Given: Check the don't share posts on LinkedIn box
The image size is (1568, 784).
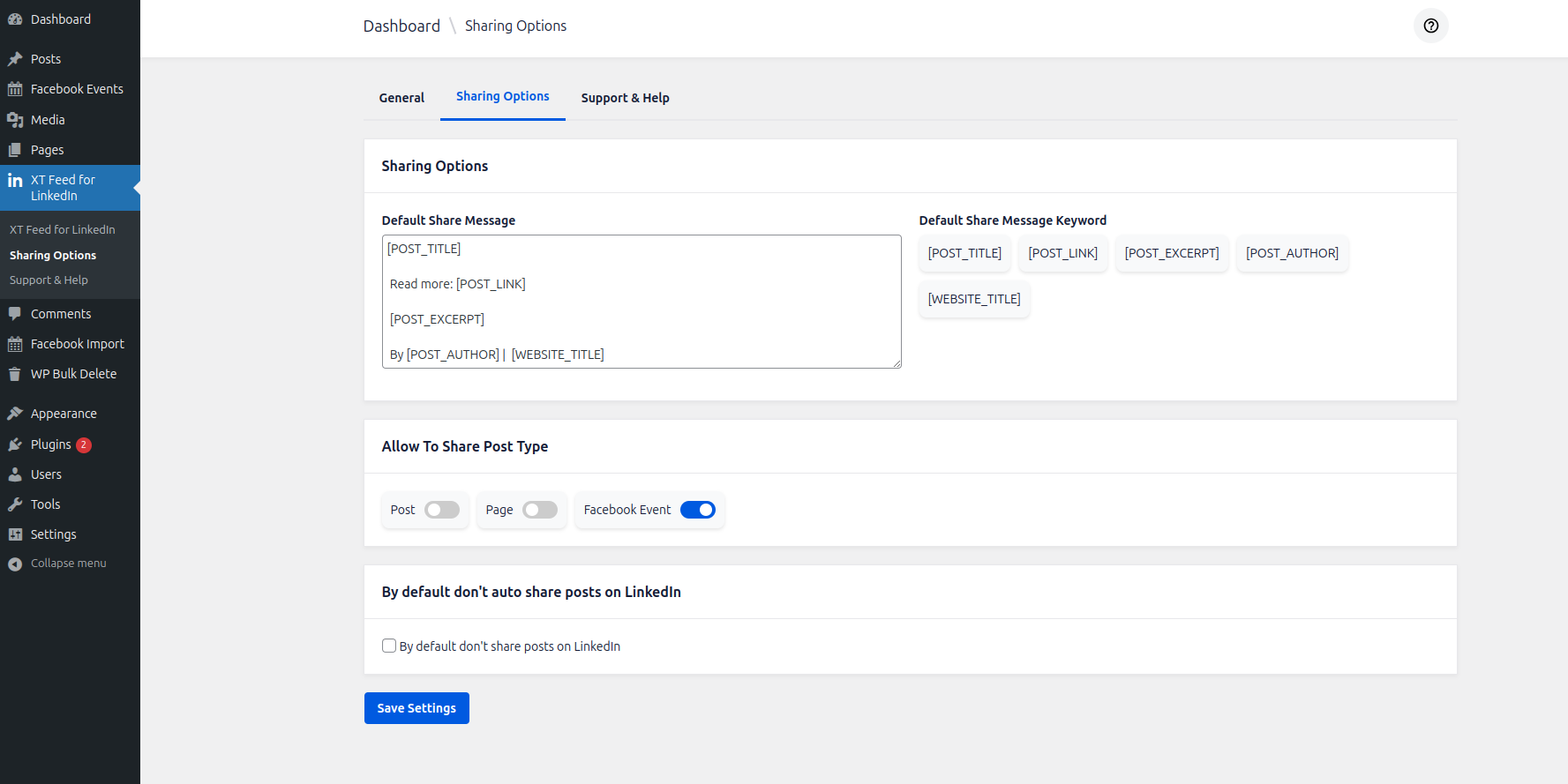Looking at the screenshot, I should (389, 646).
